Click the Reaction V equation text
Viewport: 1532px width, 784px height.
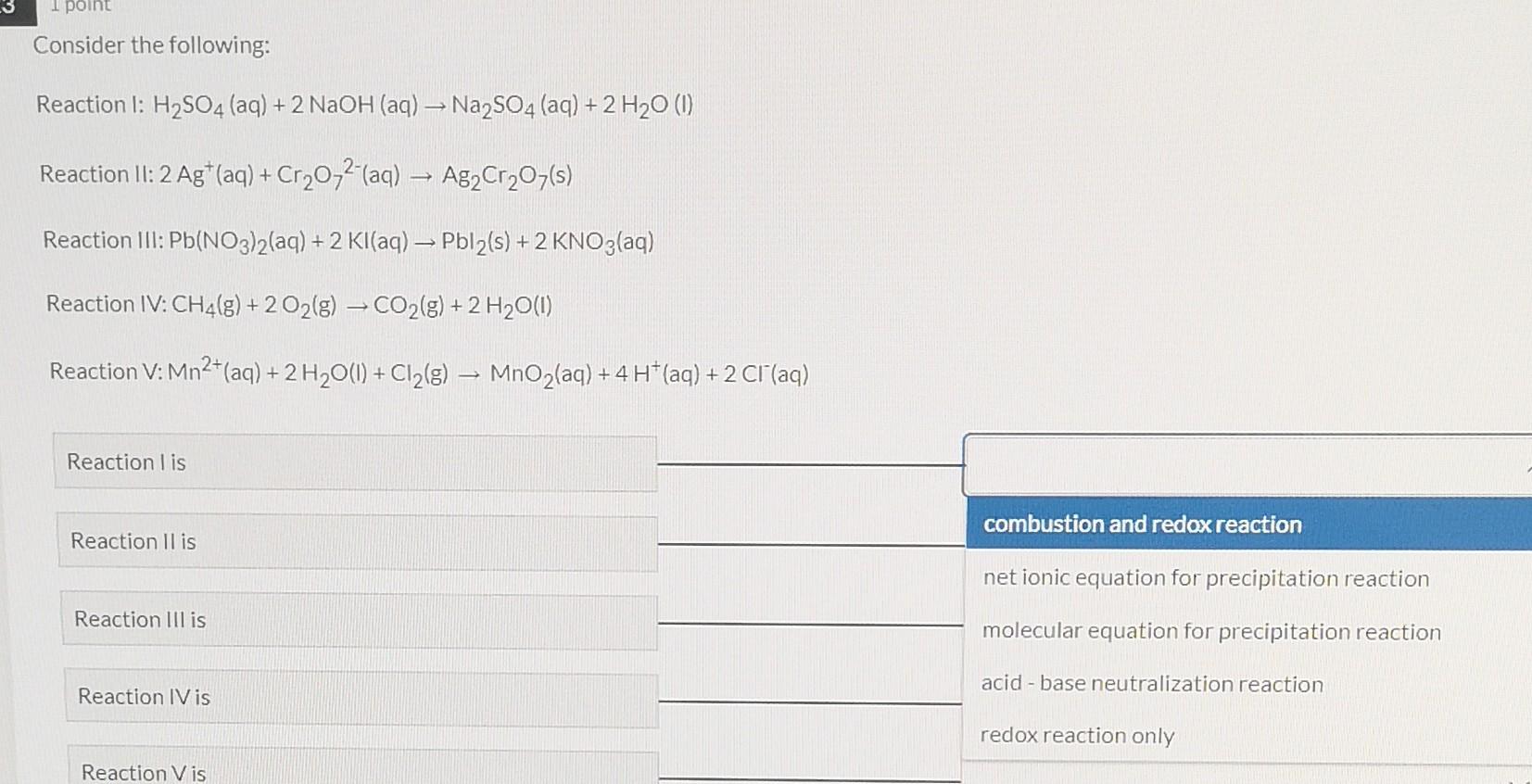click(428, 372)
